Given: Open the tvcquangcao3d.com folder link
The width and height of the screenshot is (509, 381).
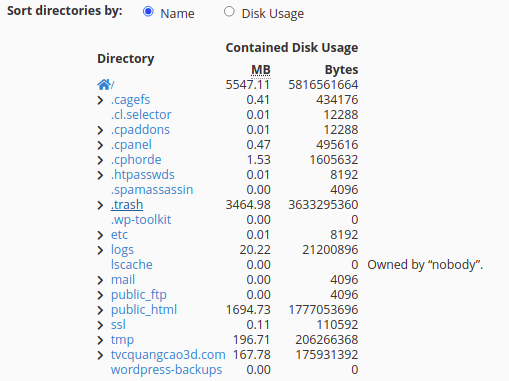Looking at the screenshot, I should [x=168, y=355].
